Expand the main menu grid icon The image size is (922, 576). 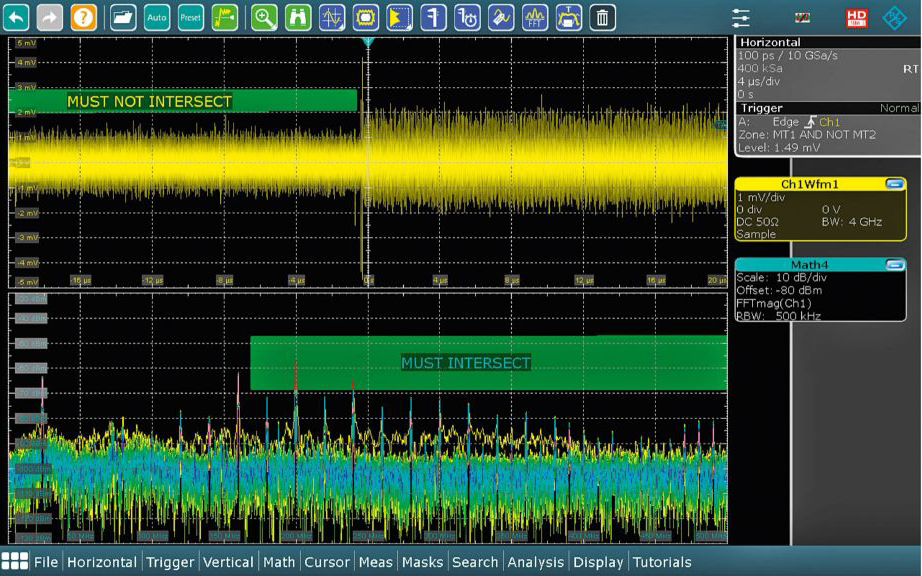point(15,561)
